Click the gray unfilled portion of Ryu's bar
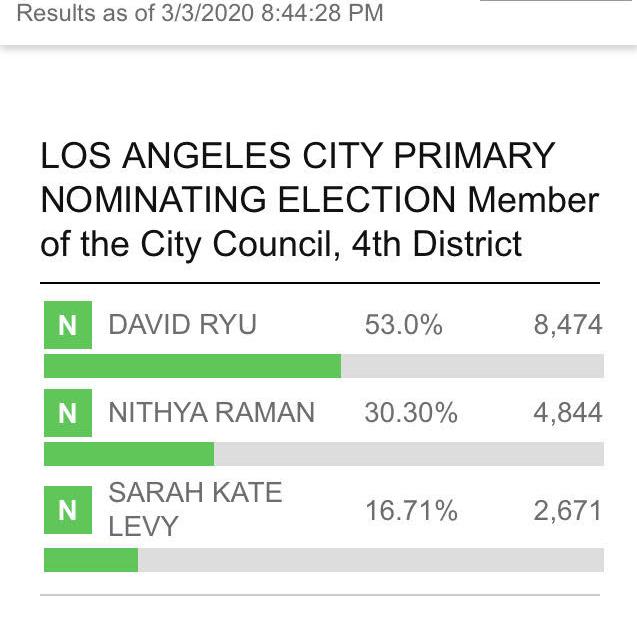637x627 pixels. pos(472,366)
